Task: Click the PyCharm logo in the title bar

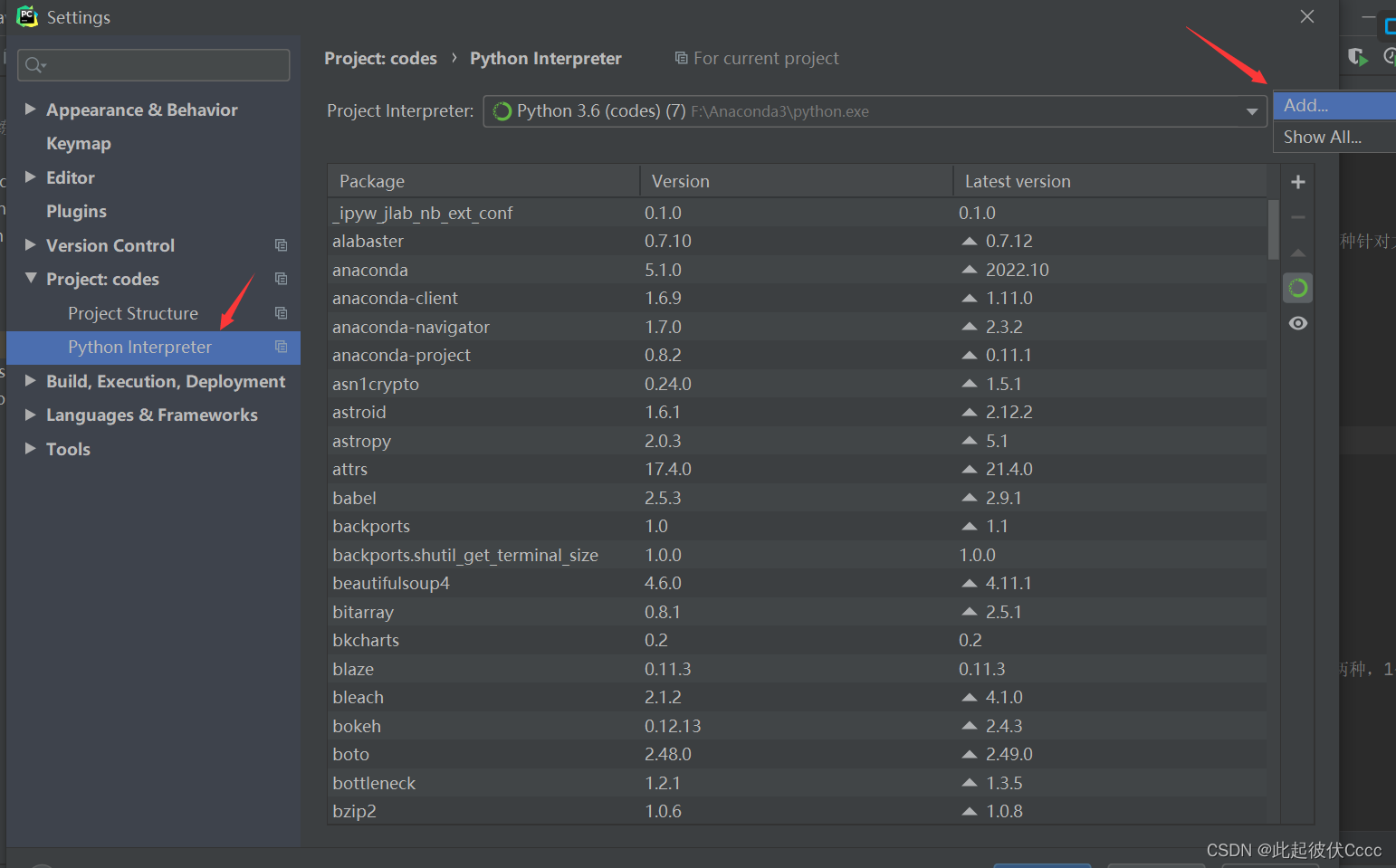Action: pyautogui.click(x=27, y=16)
